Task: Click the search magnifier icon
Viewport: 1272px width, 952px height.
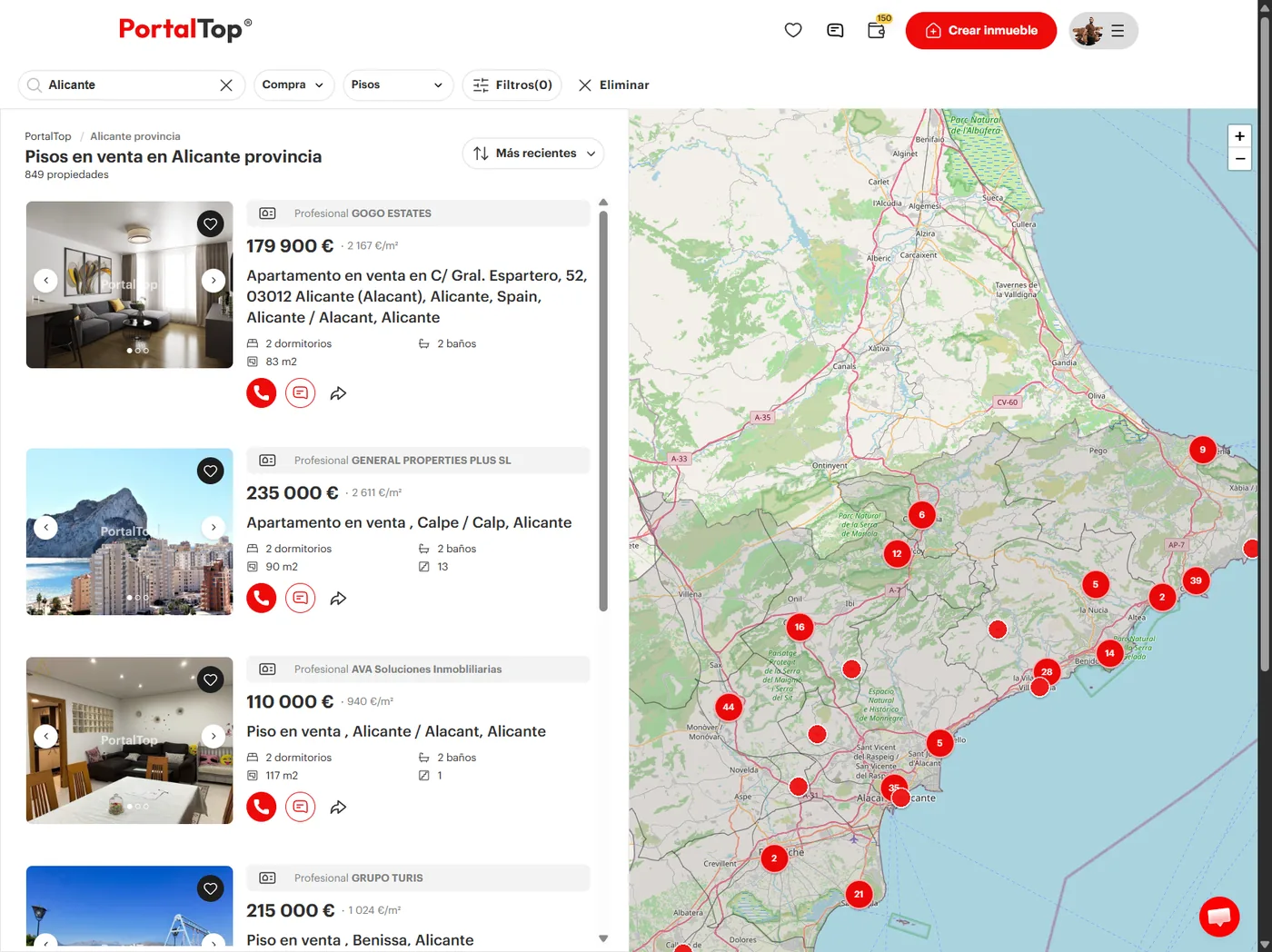Action: coord(34,84)
